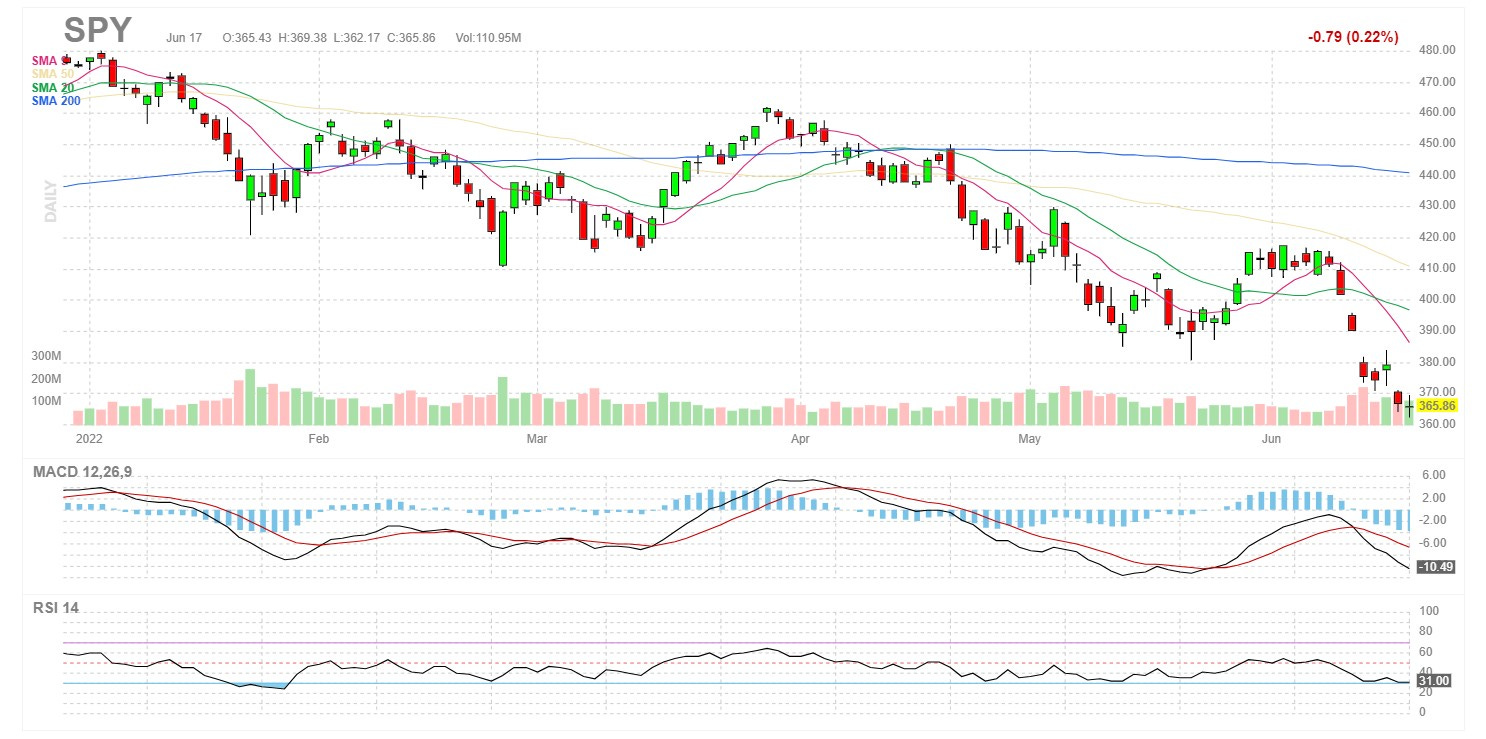Click the 31.00 RSI value tag
Viewport: 1486px width, 739px height.
click(1434, 681)
